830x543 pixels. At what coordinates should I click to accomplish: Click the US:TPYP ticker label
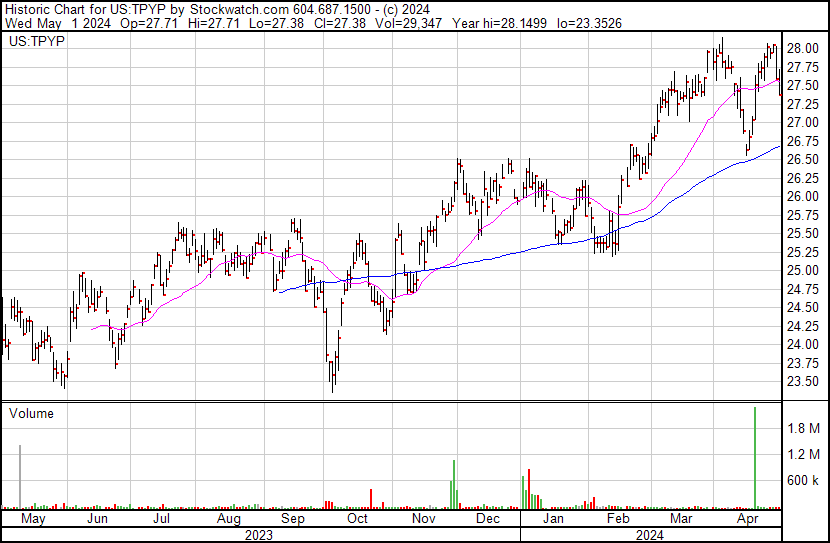[37, 41]
